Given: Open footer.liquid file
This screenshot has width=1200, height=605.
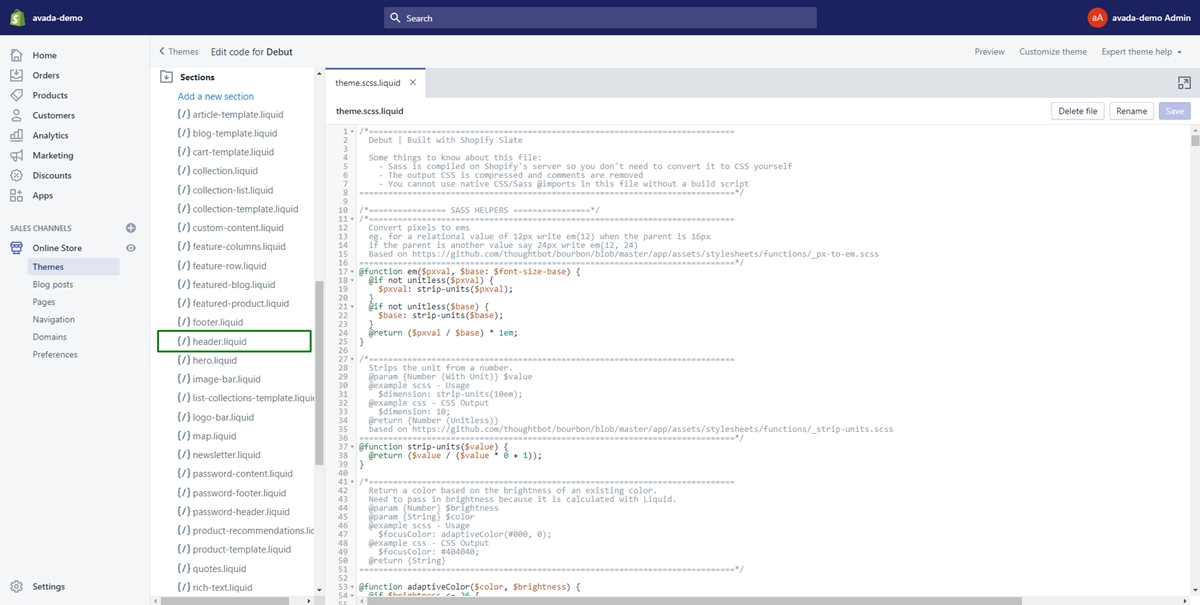Looking at the screenshot, I should click(210, 322).
